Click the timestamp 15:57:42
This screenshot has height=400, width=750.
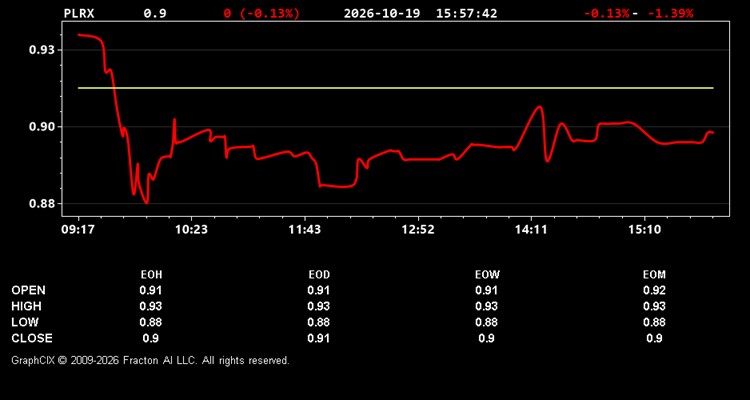(x=466, y=13)
